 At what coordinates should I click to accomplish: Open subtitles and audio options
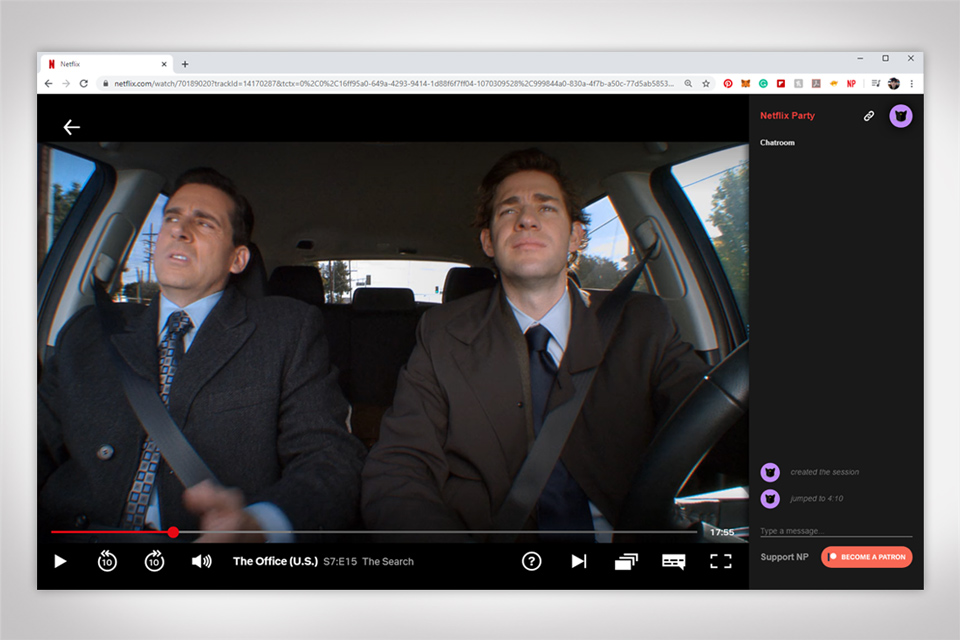674,561
